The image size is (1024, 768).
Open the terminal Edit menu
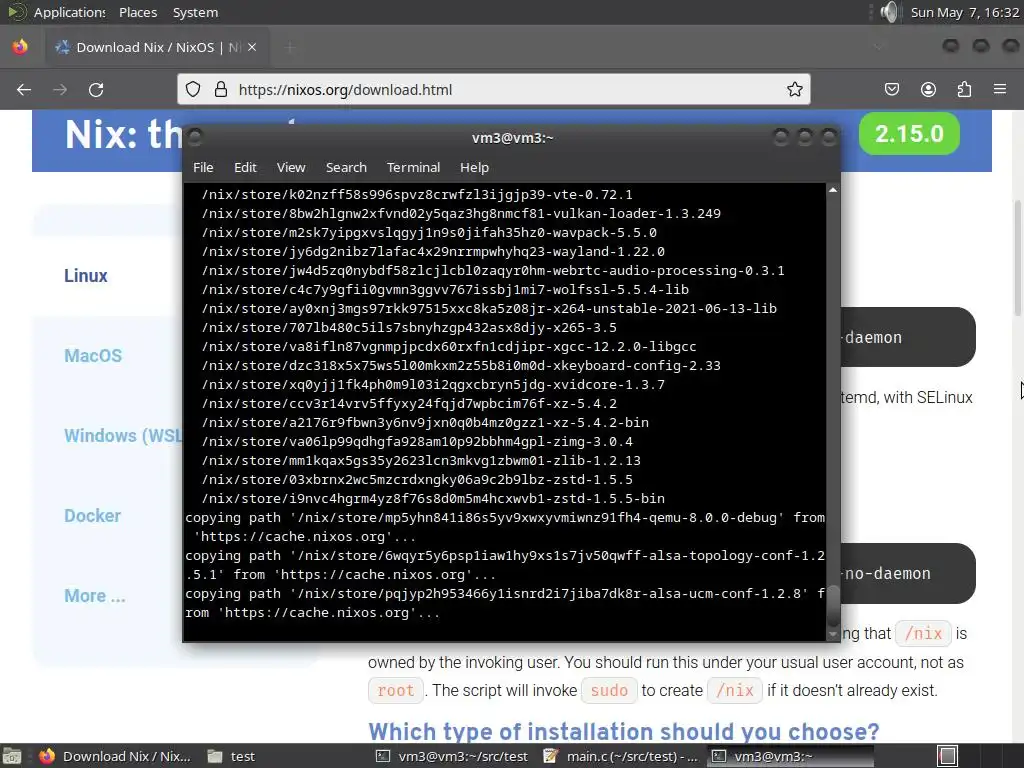tap(246, 167)
